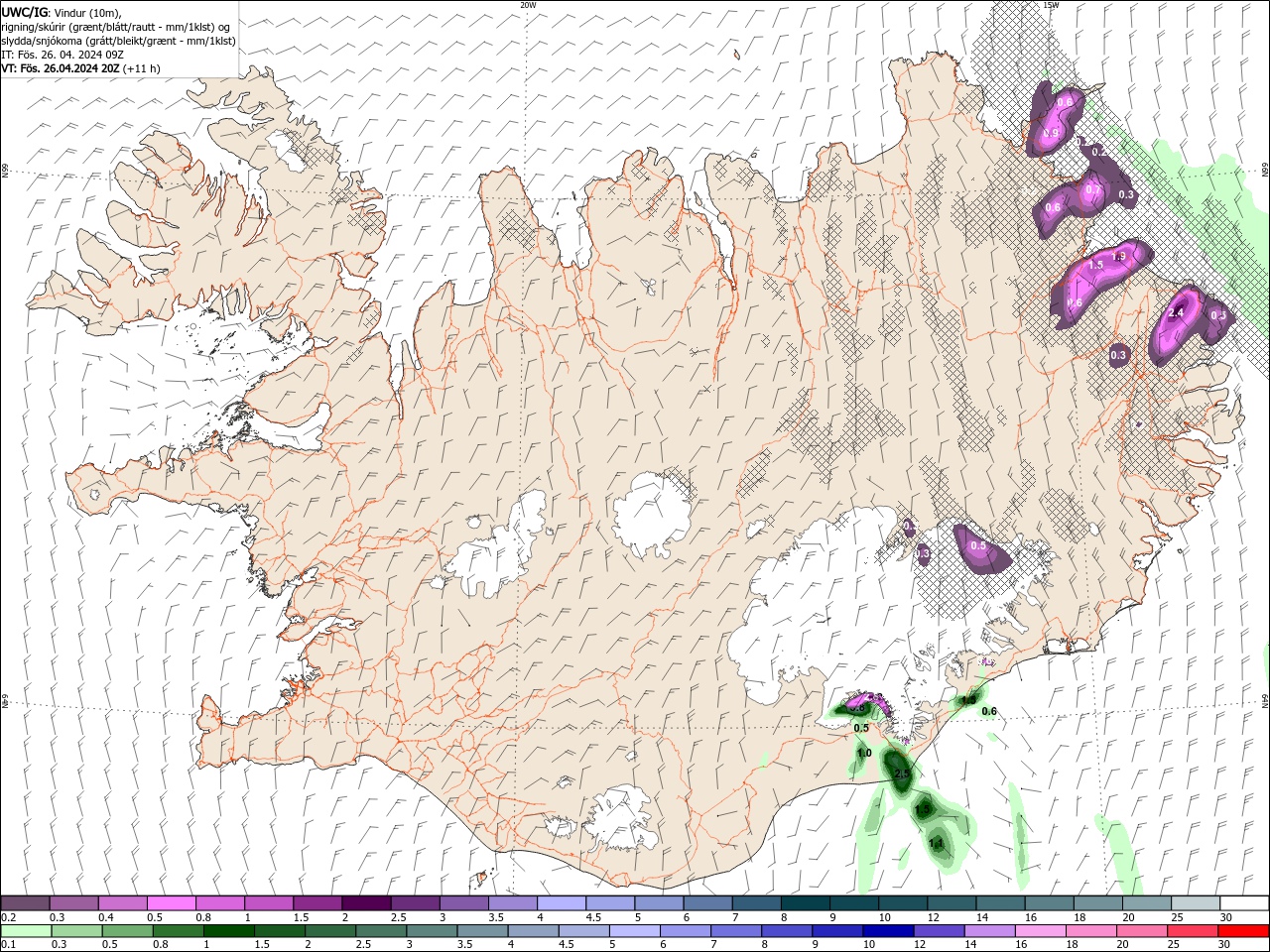Click the '1.0' rain value near the south coast

coord(864,754)
